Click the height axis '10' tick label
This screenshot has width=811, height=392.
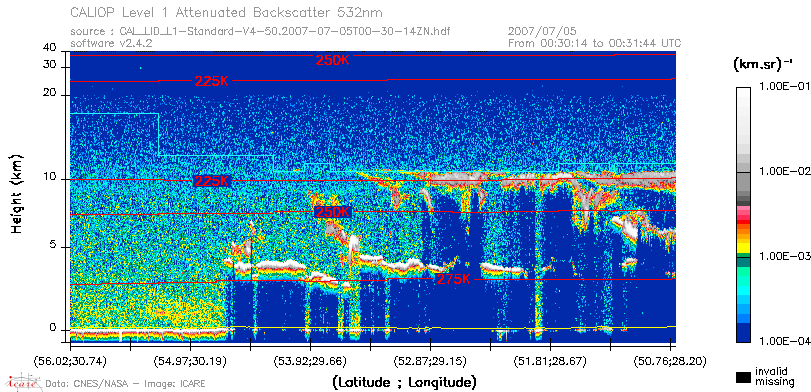pyautogui.click(x=49, y=177)
